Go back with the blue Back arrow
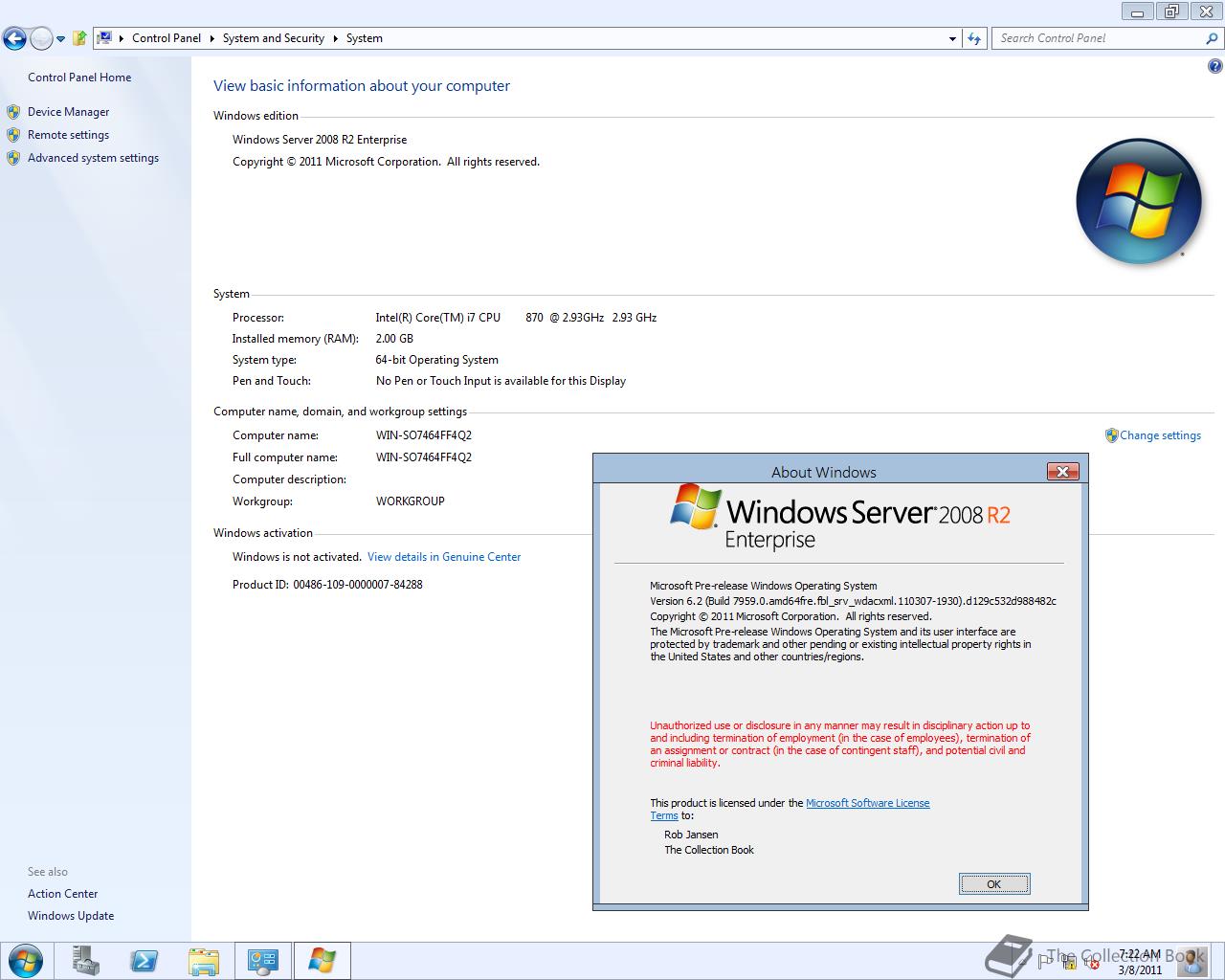Screen dimensions: 1225x980 [x=14, y=38]
